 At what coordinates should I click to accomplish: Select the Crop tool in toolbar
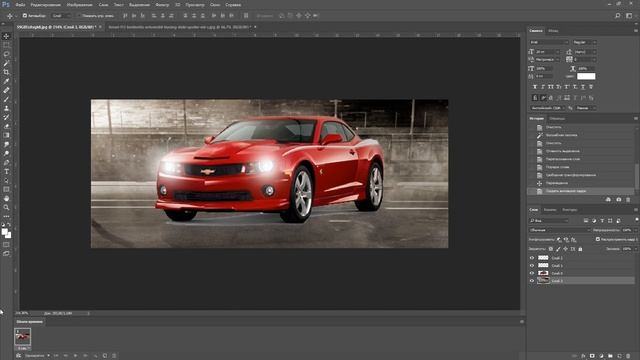[6, 72]
